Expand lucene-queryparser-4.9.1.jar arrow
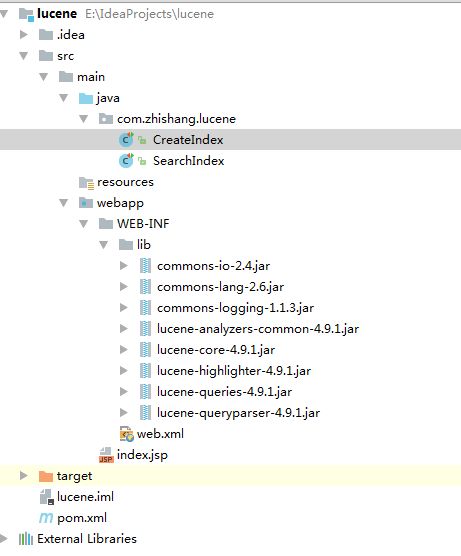Image resolution: width=461 pixels, height=556 pixels. pyautogui.click(x=124, y=412)
